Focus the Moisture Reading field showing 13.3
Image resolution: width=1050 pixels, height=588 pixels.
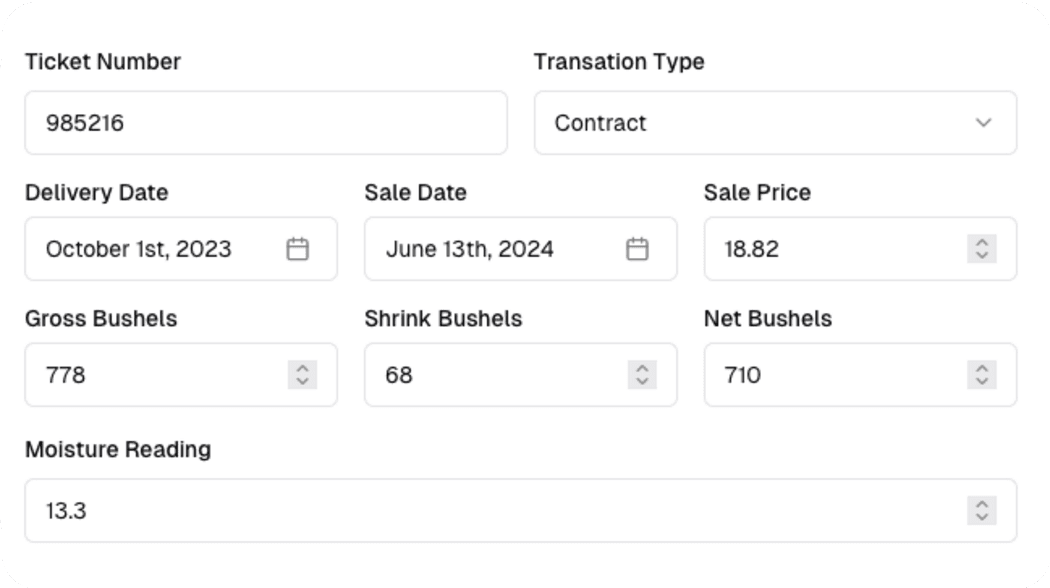(x=490, y=511)
